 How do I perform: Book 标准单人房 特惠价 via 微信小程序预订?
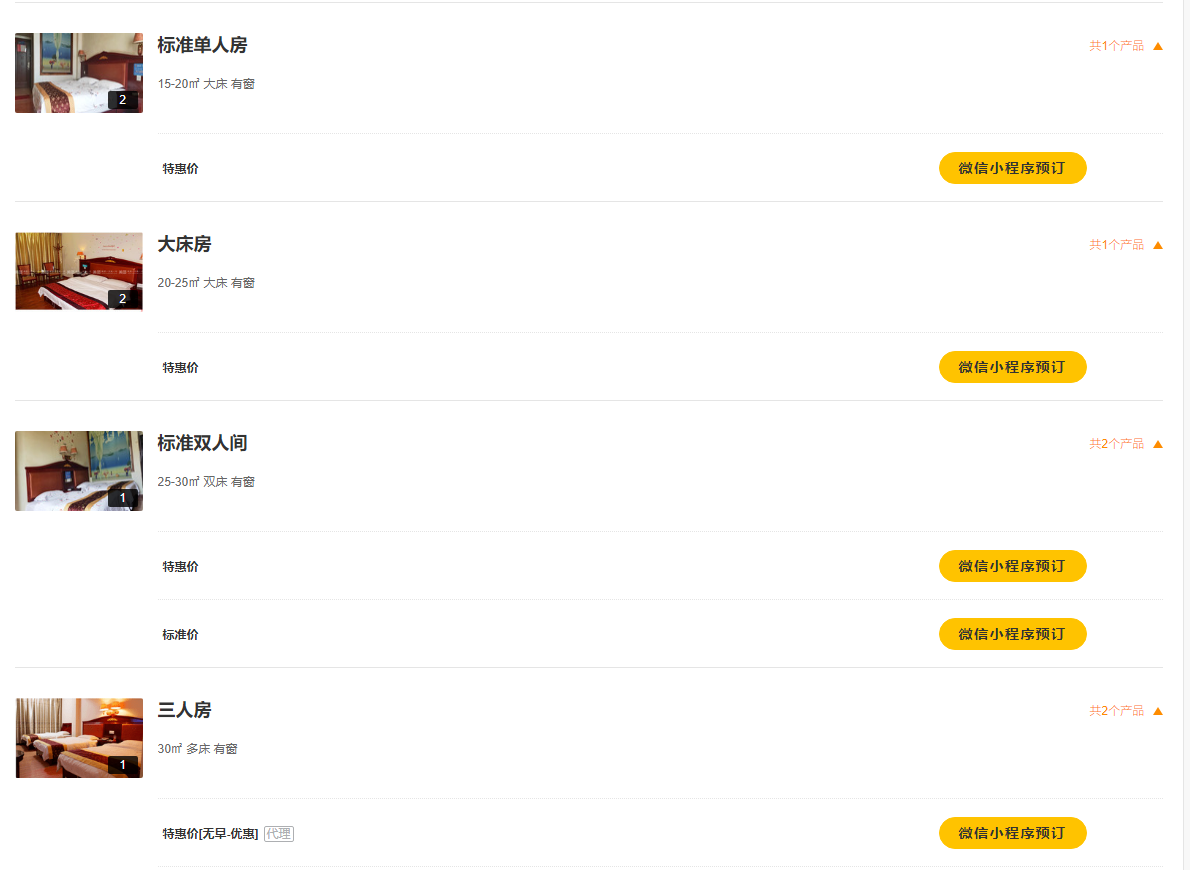pos(1012,168)
